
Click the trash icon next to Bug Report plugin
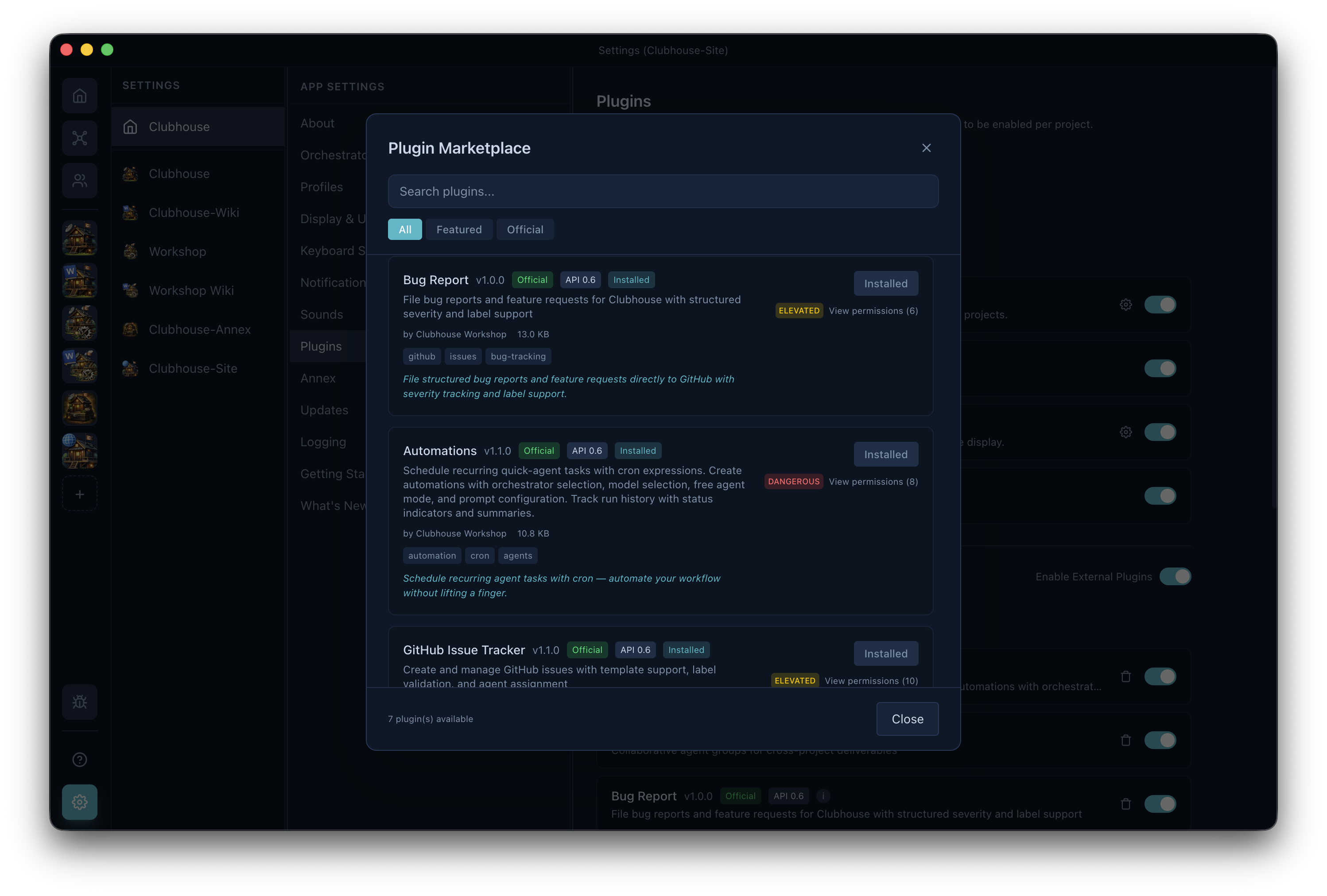(x=1126, y=804)
